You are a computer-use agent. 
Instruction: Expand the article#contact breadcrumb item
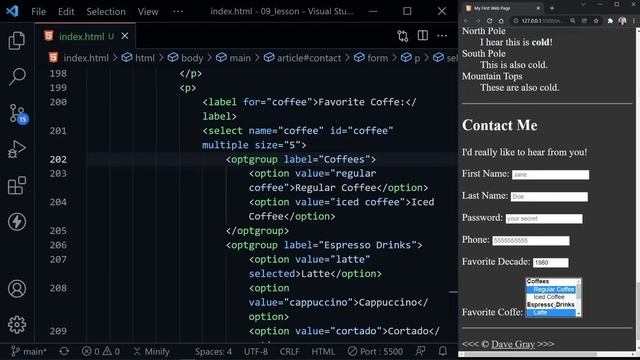302,58
